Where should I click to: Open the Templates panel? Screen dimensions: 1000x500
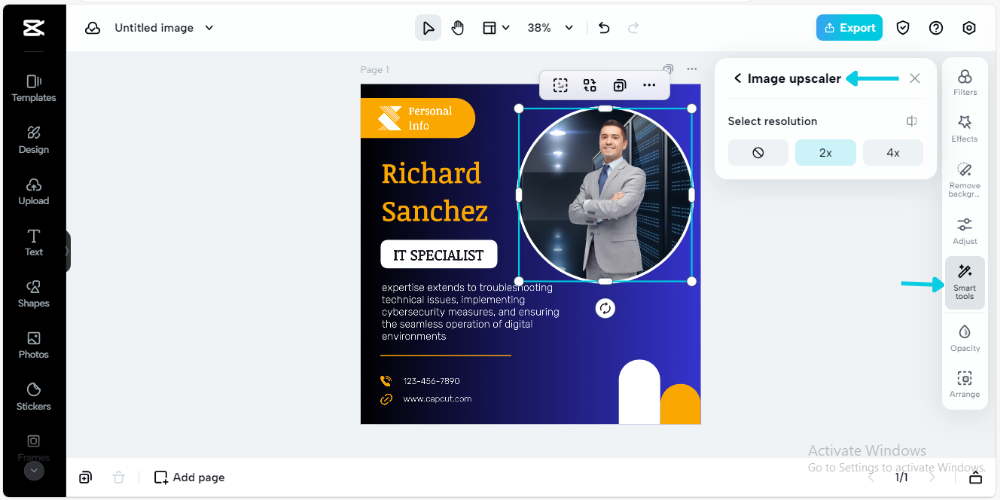tap(33, 89)
